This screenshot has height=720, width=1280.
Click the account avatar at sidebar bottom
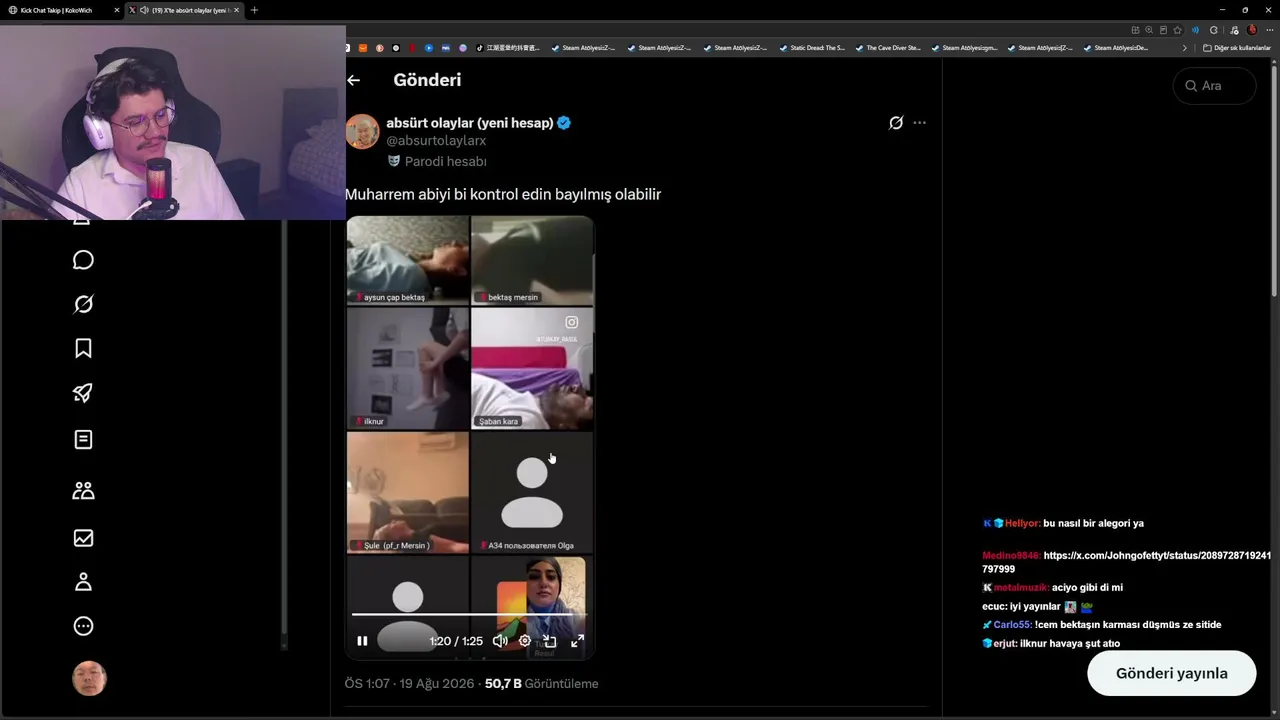click(x=89, y=678)
